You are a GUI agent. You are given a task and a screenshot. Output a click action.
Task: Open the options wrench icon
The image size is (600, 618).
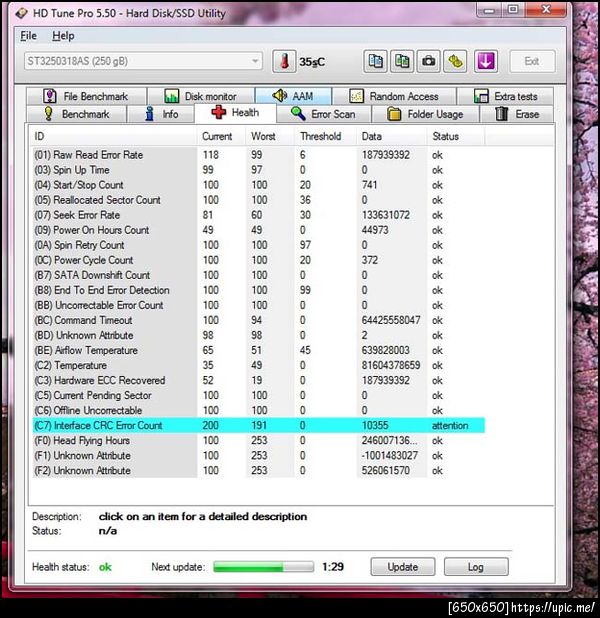(455, 61)
